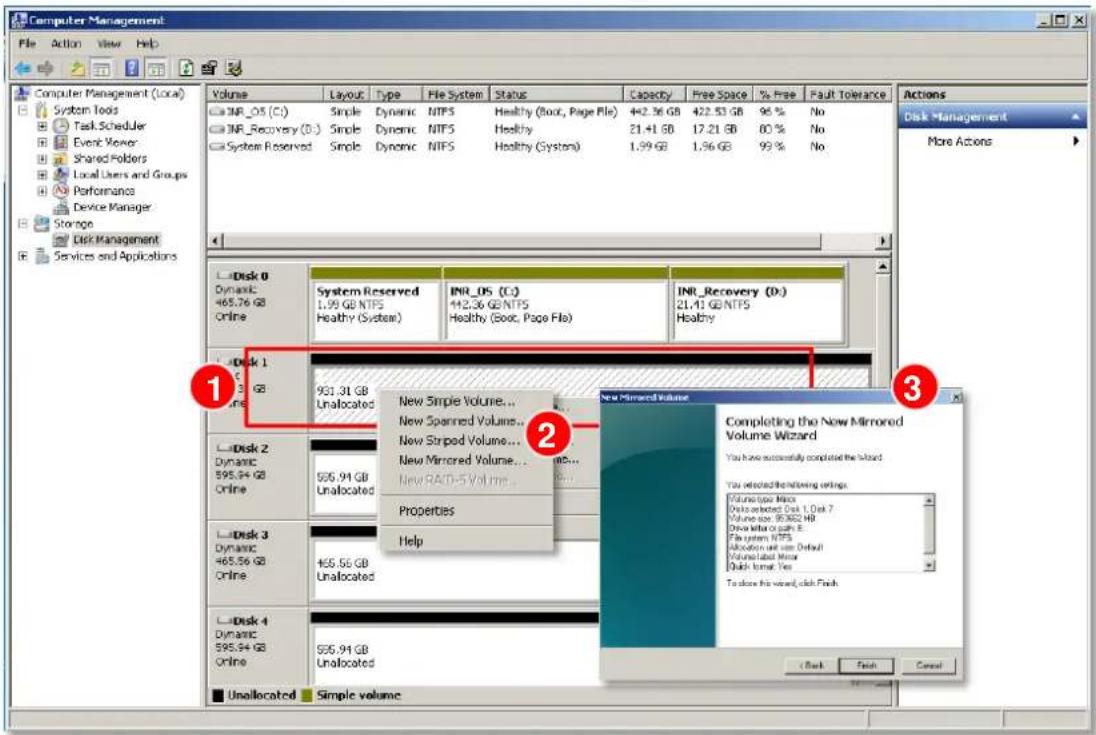The width and height of the screenshot is (1096, 735).
Task: Sort by the Capacity column header
Action: point(654,94)
